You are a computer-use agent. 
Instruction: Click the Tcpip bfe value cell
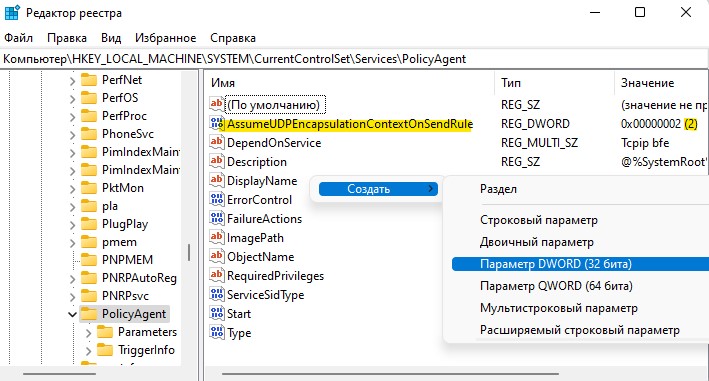[x=645, y=143]
